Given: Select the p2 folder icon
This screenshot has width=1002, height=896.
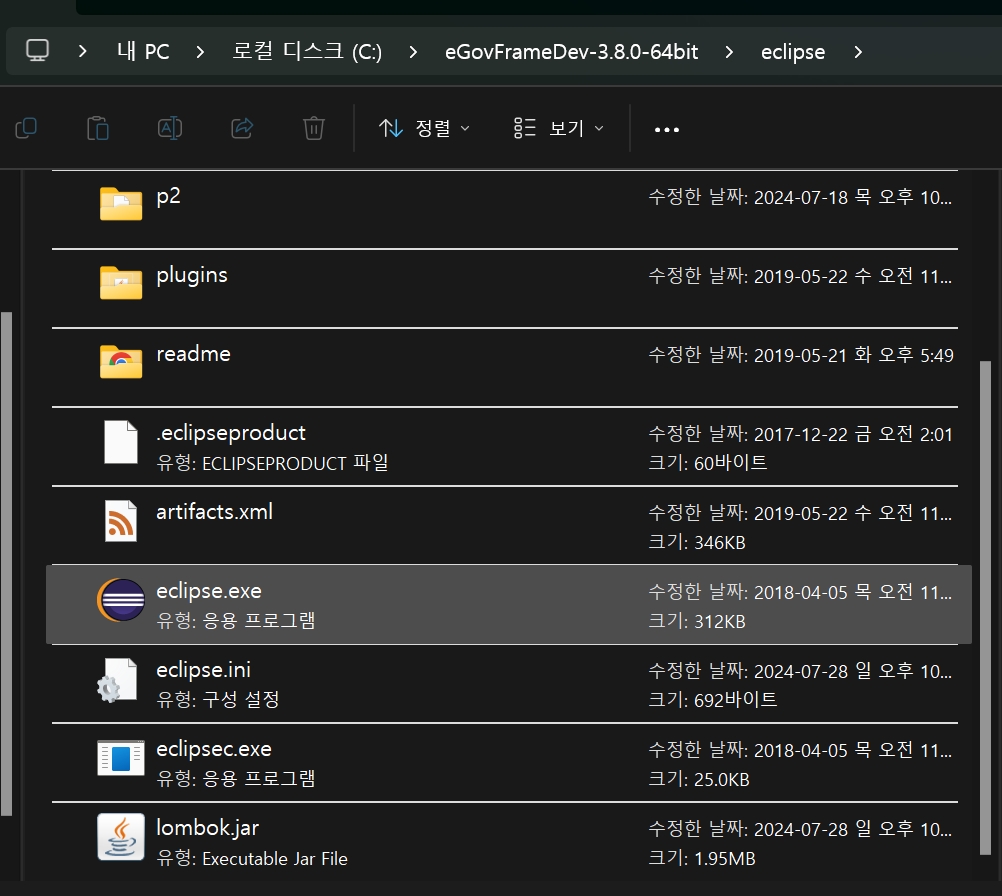Looking at the screenshot, I should click(121, 204).
